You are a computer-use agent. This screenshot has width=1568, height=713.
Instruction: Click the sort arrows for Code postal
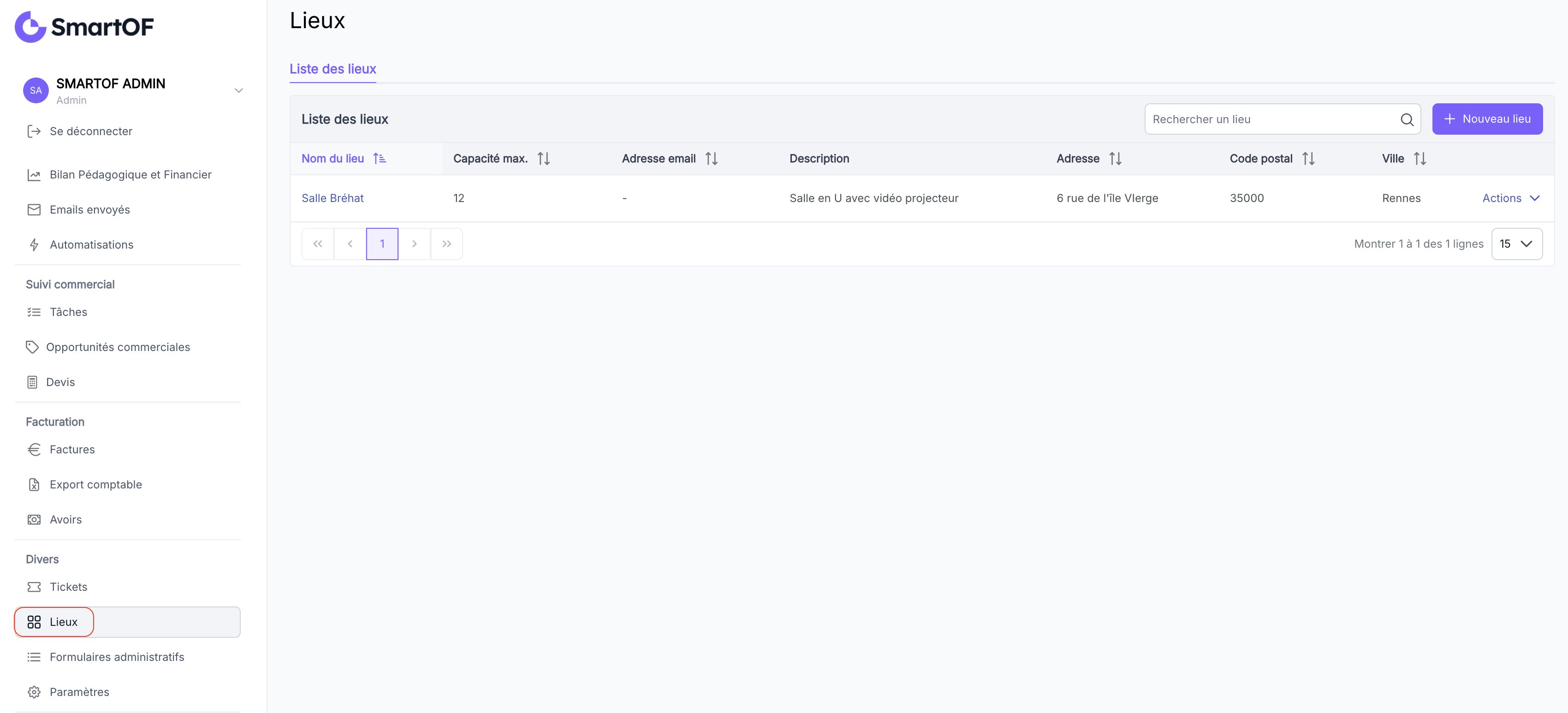pyautogui.click(x=1308, y=158)
